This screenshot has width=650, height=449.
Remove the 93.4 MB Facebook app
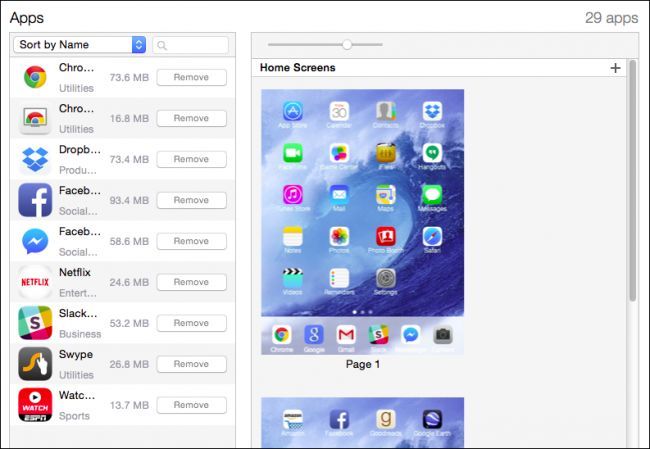(x=192, y=200)
